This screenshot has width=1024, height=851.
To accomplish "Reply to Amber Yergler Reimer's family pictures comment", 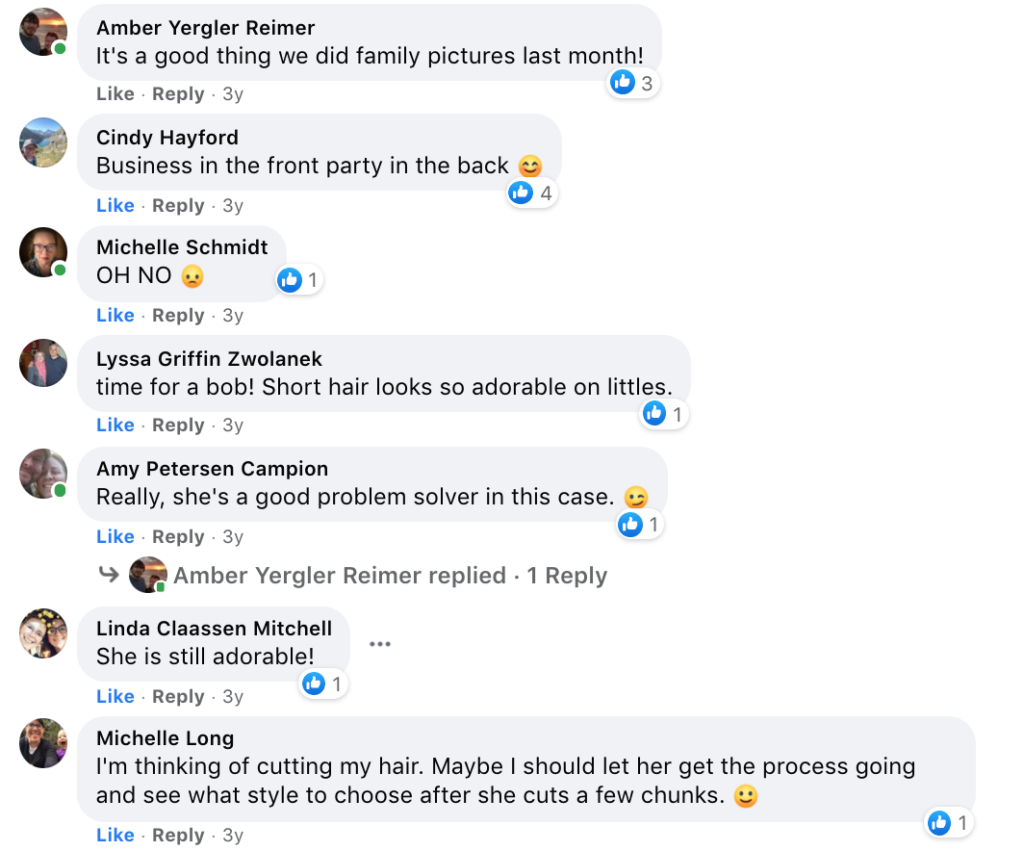I will (178, 94).
